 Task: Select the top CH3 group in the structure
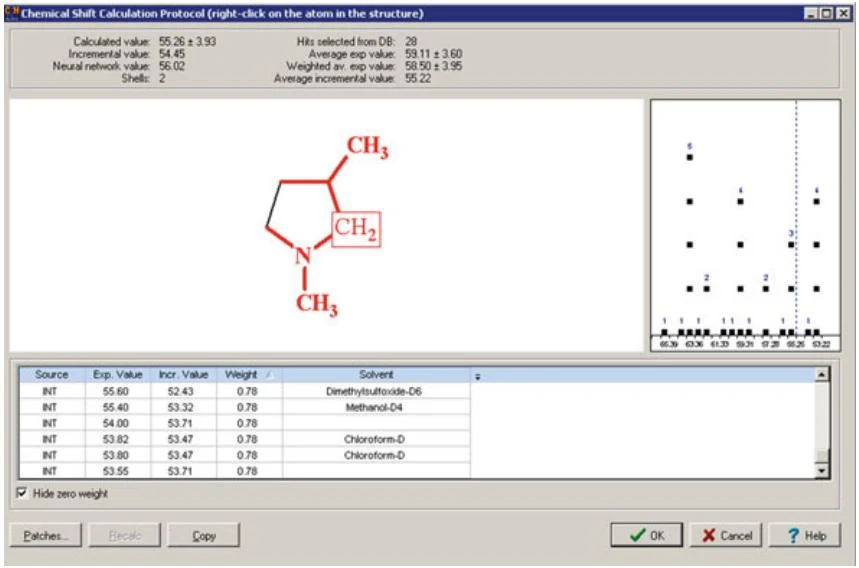pos(368,146)
